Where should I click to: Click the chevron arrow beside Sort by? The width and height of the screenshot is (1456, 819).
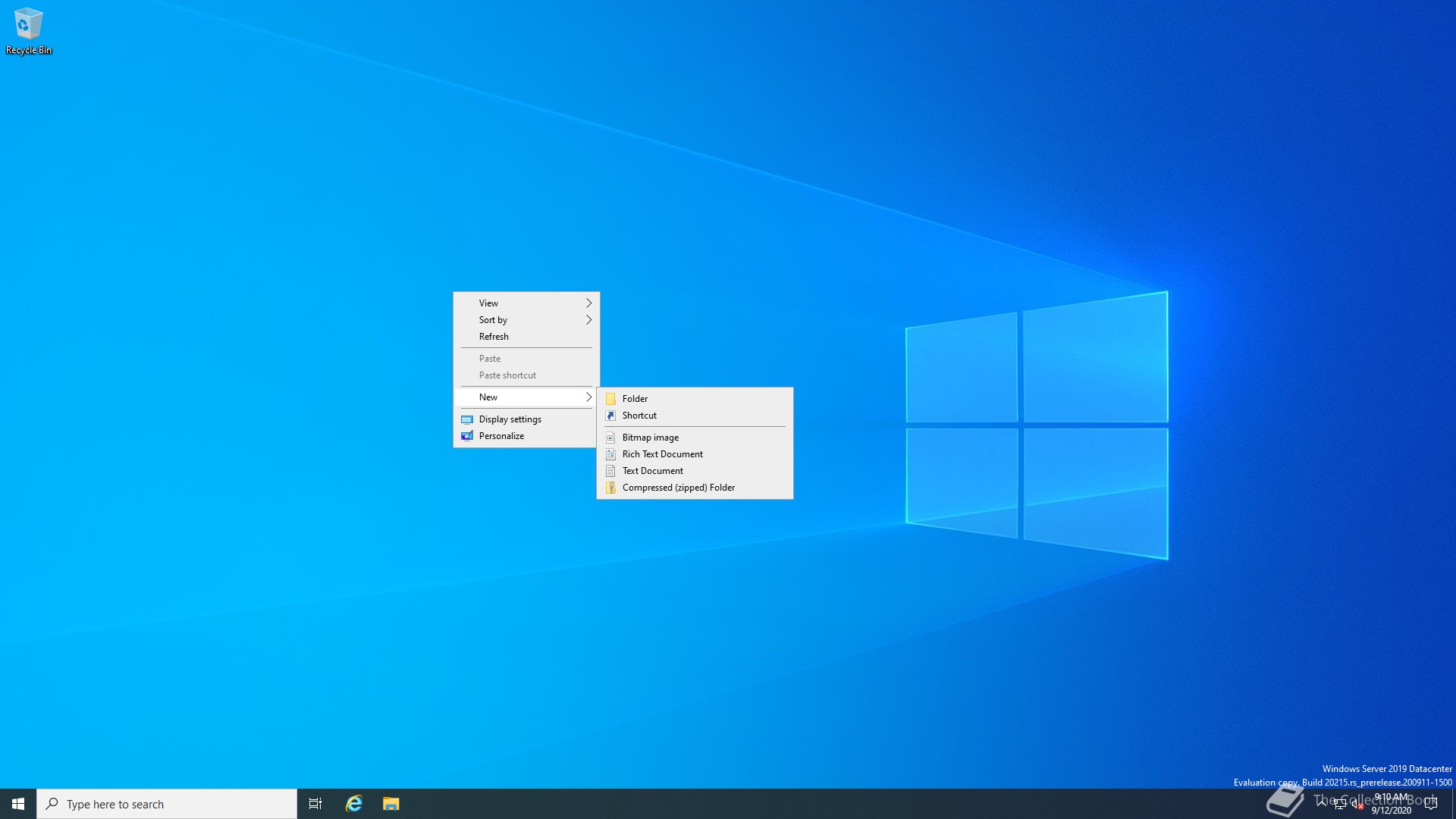click(x=588, y=320)
